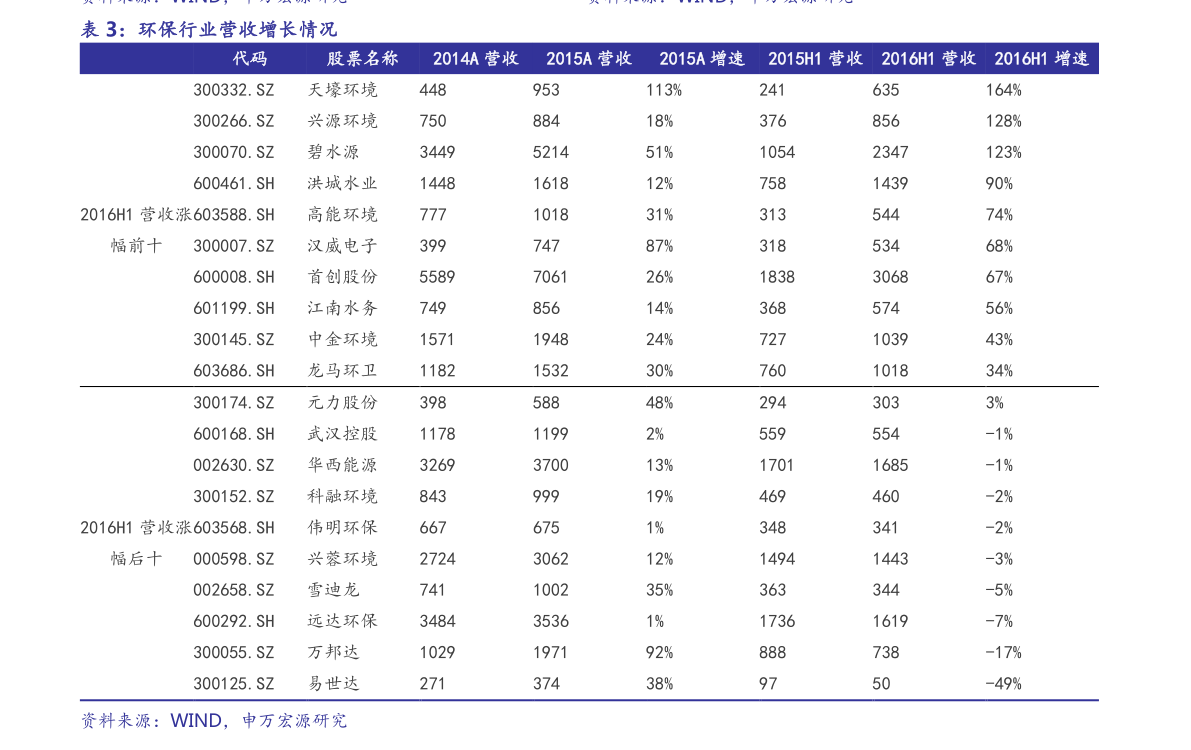Screen dimensions: 1191x750
Task: Select stock code 300055.SZ
Action: (233, 653)
